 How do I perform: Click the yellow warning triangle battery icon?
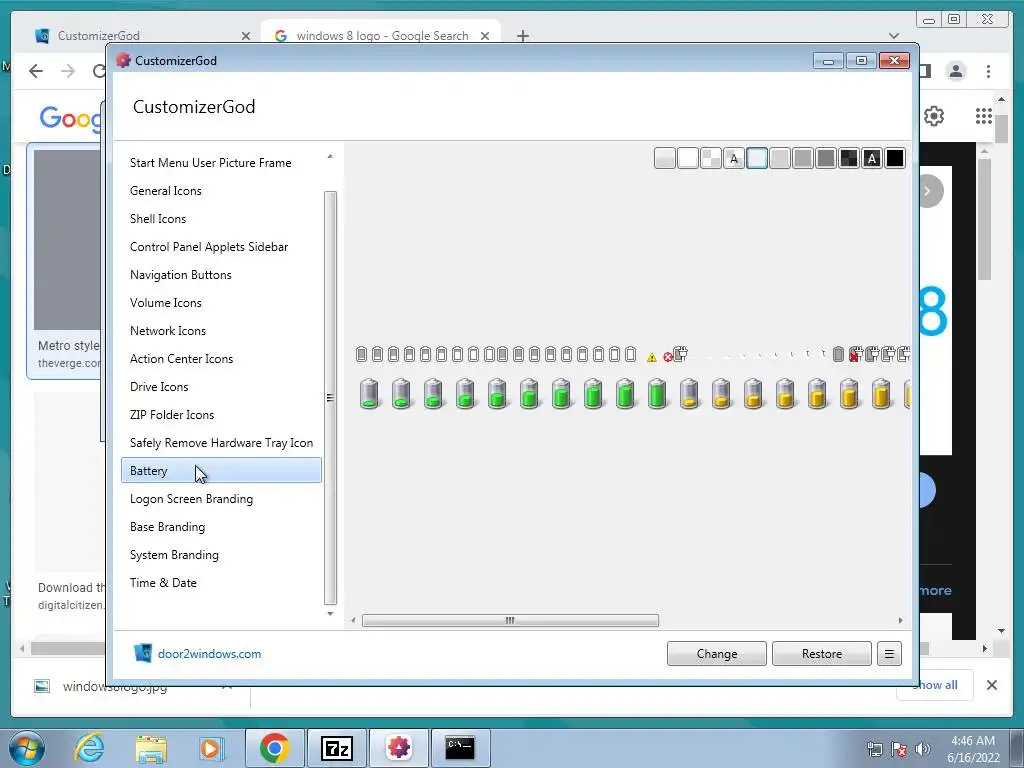tap(651, 357)
